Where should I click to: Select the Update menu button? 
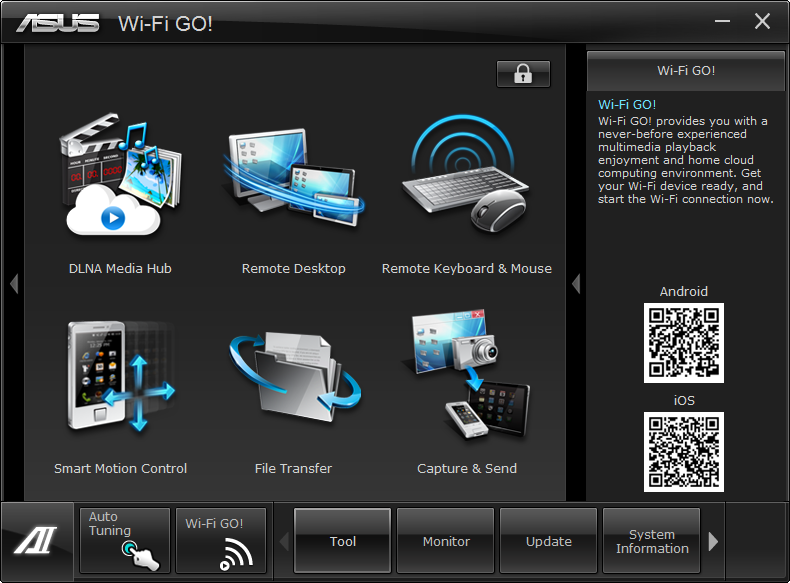click(x=548, y=541)
